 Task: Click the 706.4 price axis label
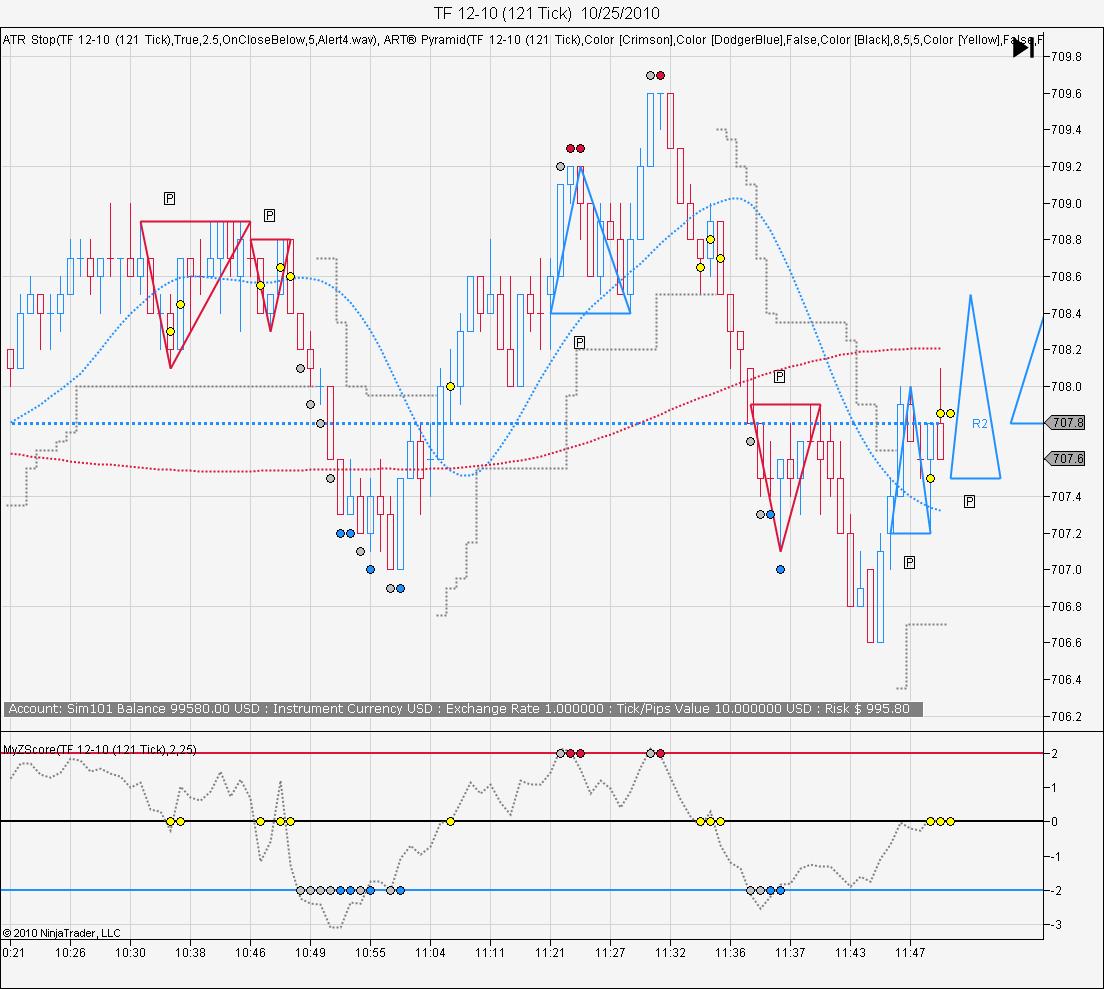click(x=1066, y=679)
